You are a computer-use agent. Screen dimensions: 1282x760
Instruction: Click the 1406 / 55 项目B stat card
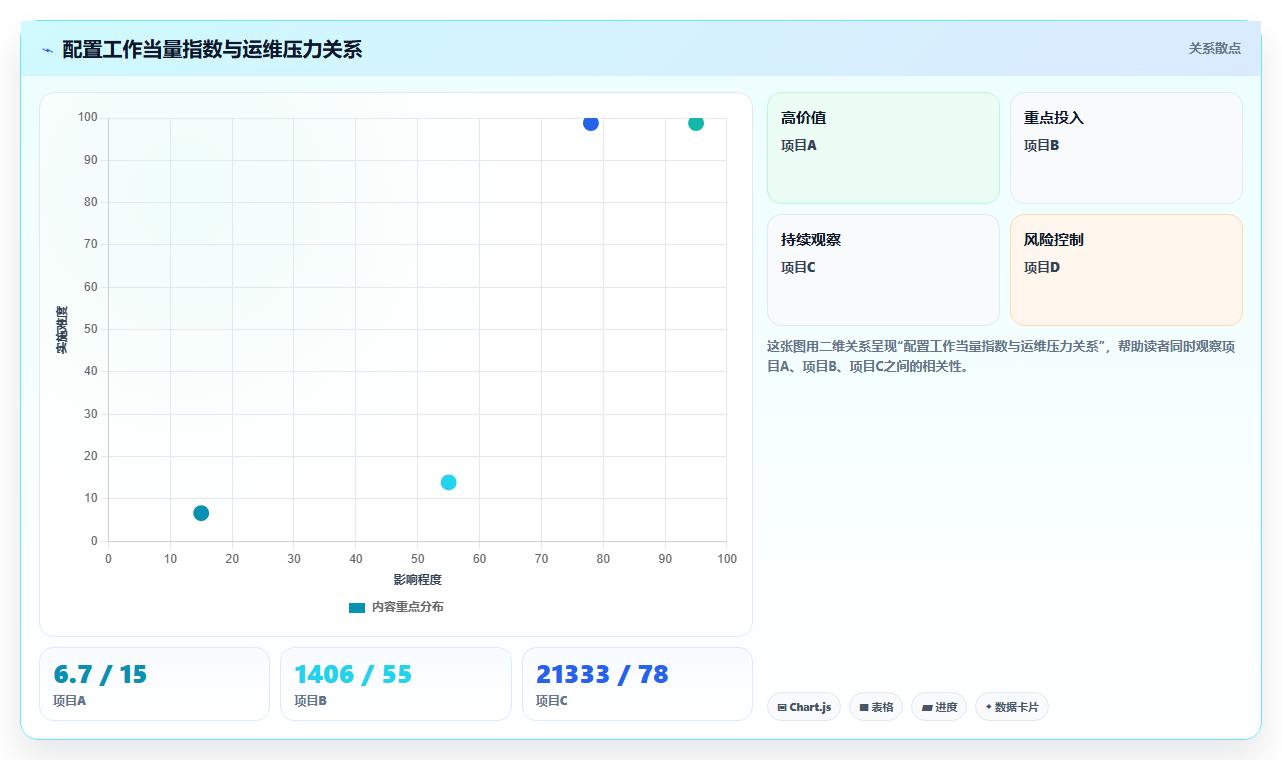point(396,684)
